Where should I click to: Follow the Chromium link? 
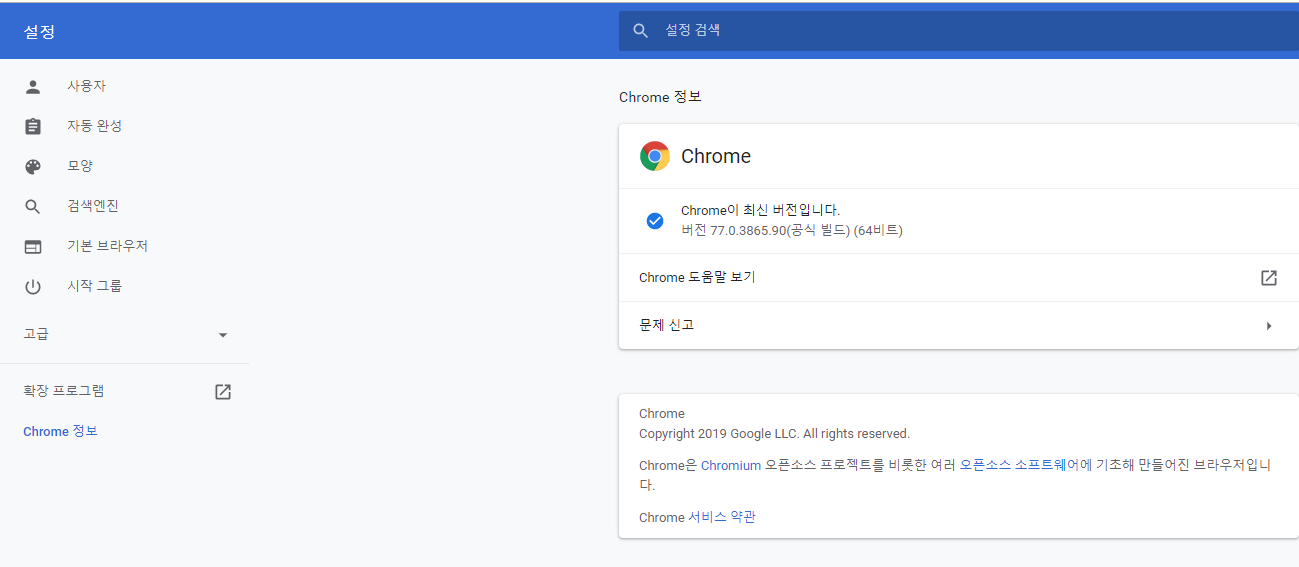(731, 465)
